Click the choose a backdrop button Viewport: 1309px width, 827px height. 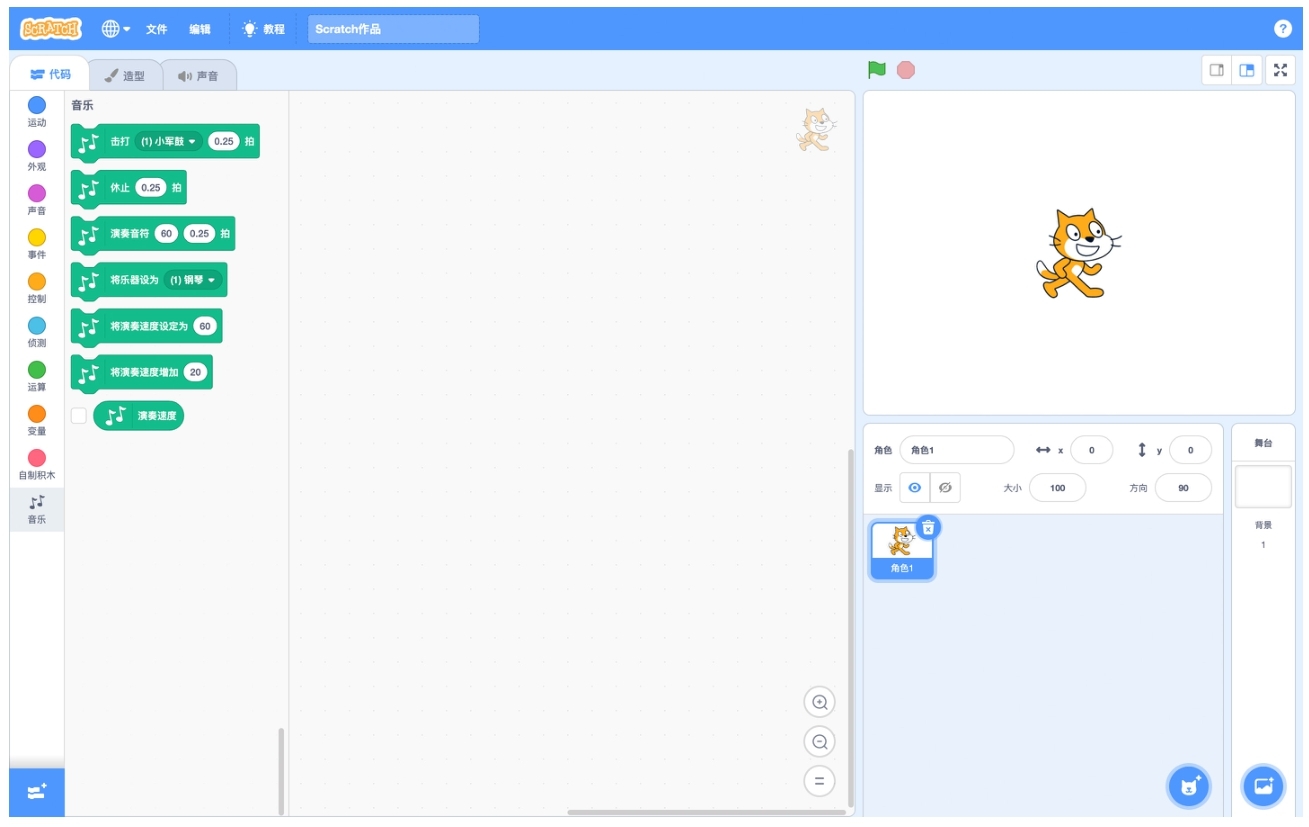tap(1263, 786)
